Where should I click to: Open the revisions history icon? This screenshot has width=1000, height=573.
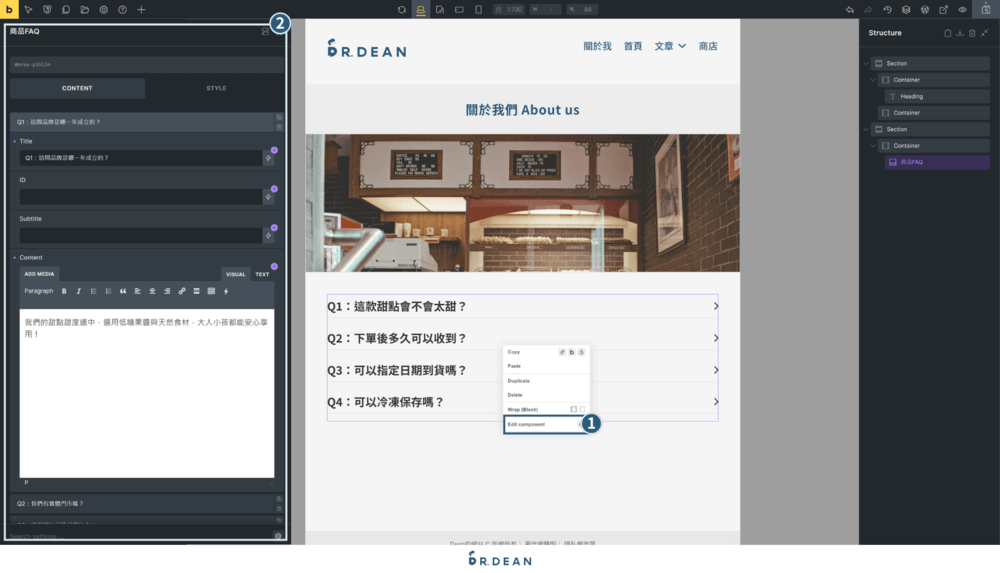(887, 9)
